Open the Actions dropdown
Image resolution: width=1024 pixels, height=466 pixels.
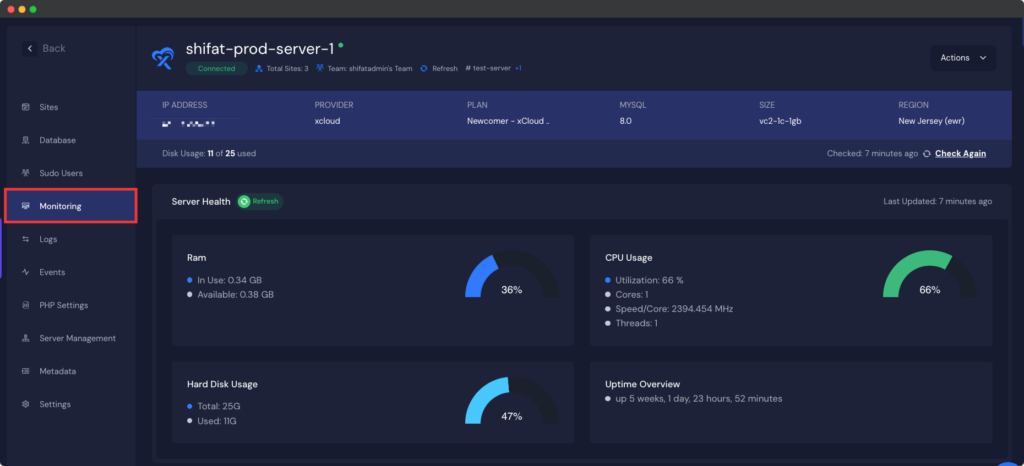click(963, 58)
